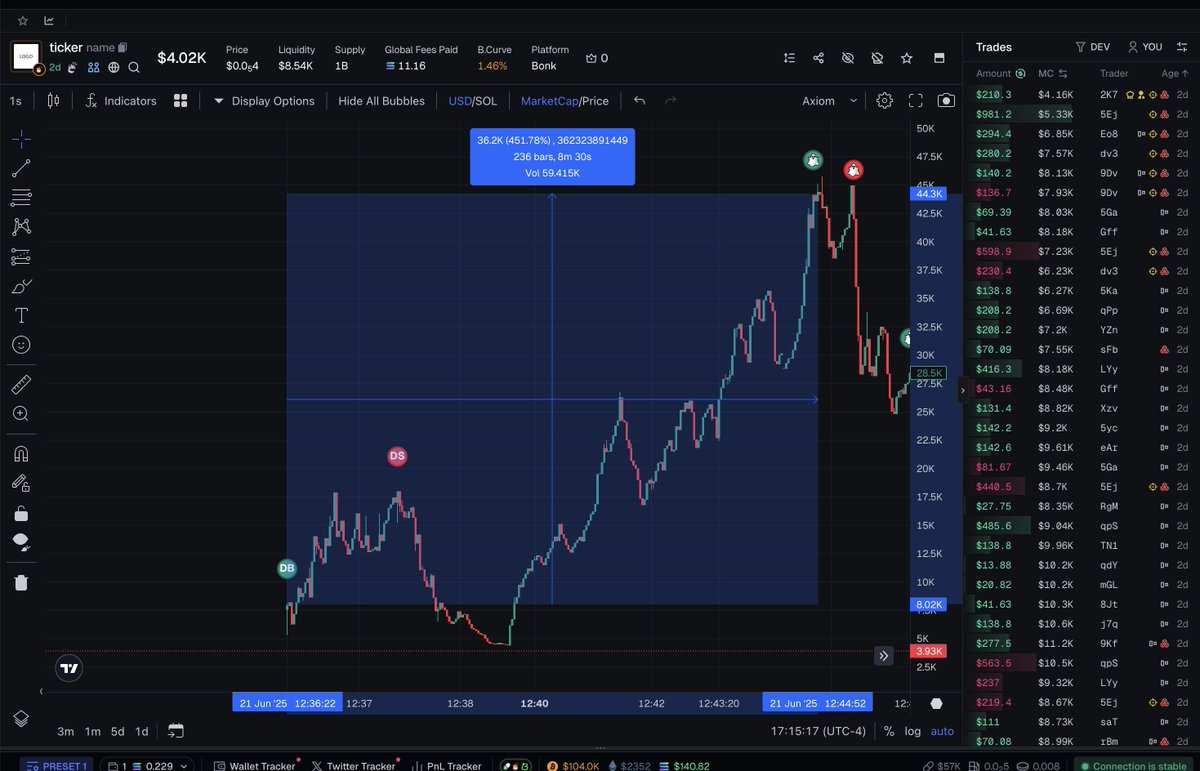Select the brush drawing tool
Viewport: 1200px width, 771px height.
click(x=21, y=286)
